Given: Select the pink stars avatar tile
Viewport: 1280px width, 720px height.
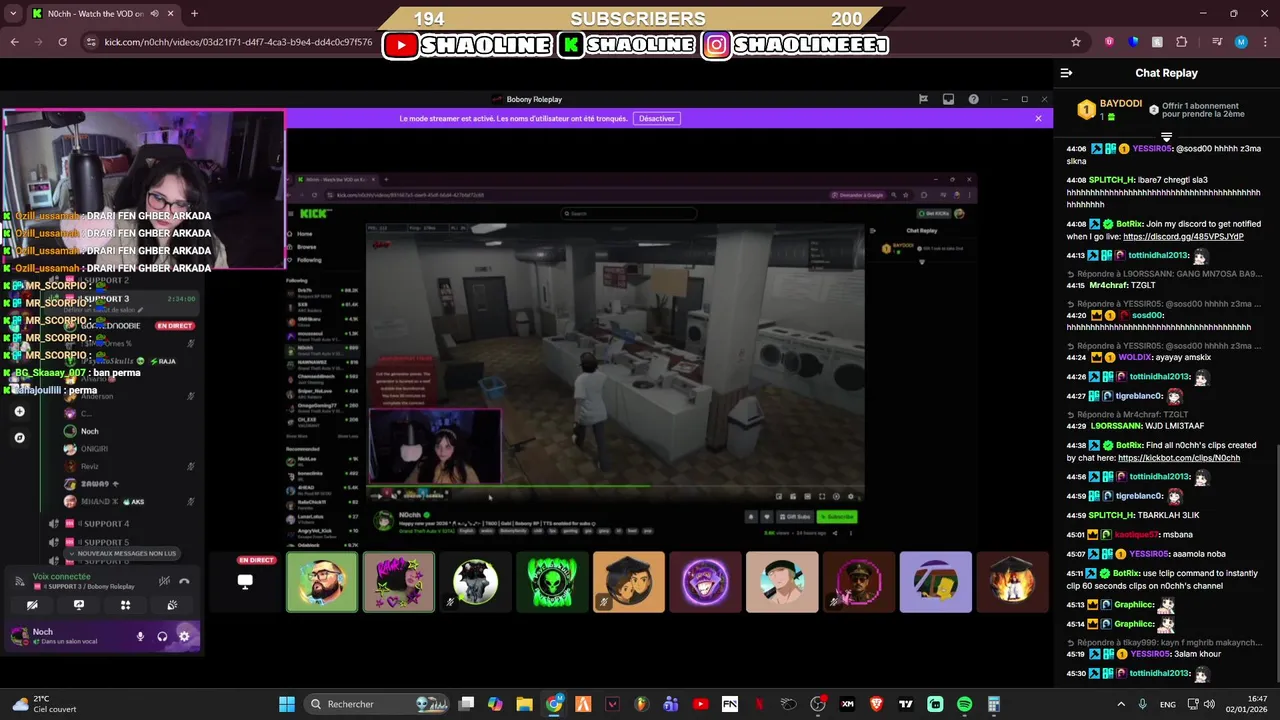Looking at the screenshot, I should click(x=398, y=582).
